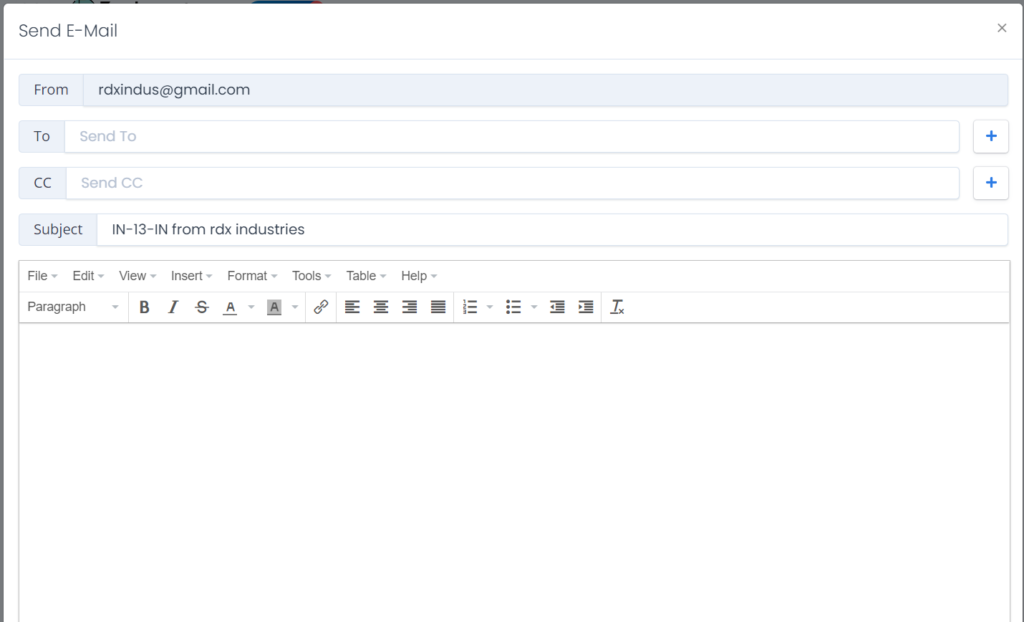
Task: Open the background color dropdown arrow
Action: [x=295, y=307]
